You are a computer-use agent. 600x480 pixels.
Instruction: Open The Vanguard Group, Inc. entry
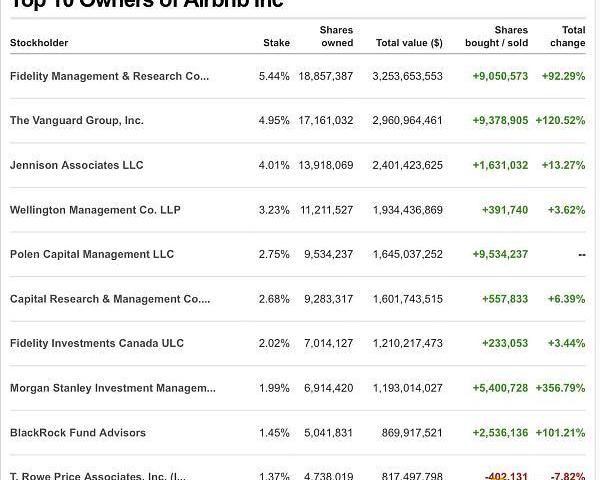point(77,120)
